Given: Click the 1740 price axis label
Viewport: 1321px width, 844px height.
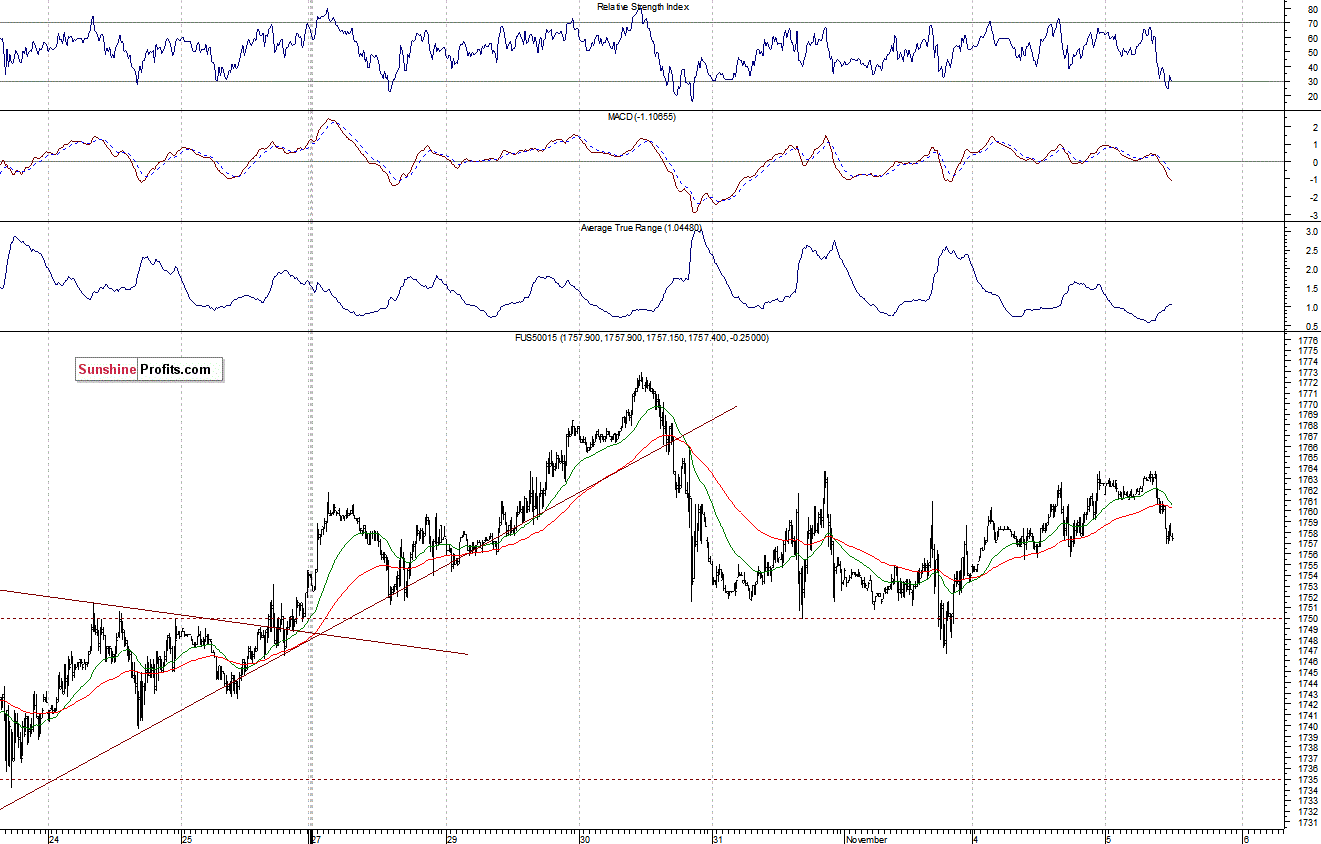Looking at the screenshot, I should tap(1306, 726).
